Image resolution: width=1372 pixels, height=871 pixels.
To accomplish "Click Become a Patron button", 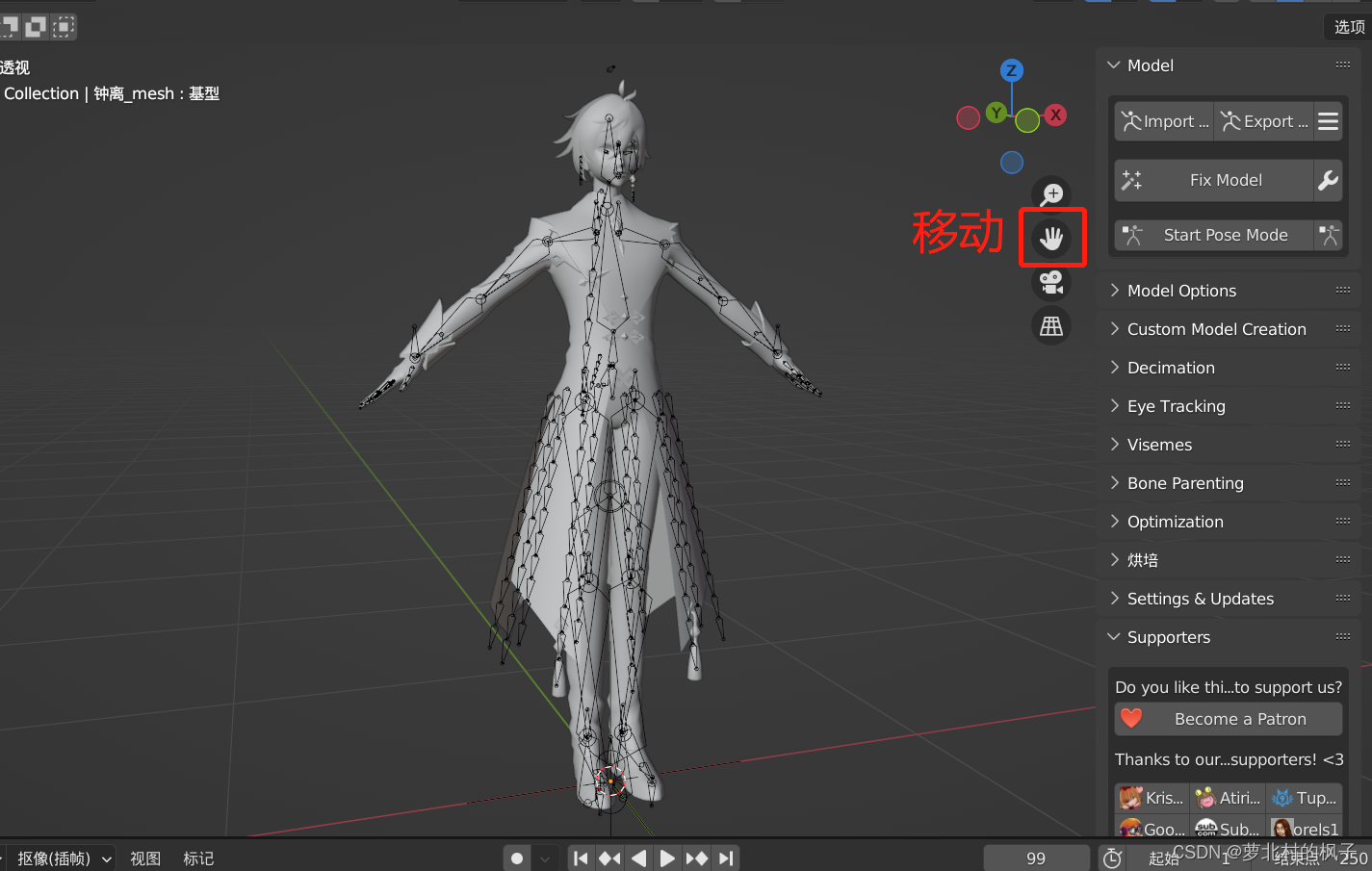I will [1229, 719].
